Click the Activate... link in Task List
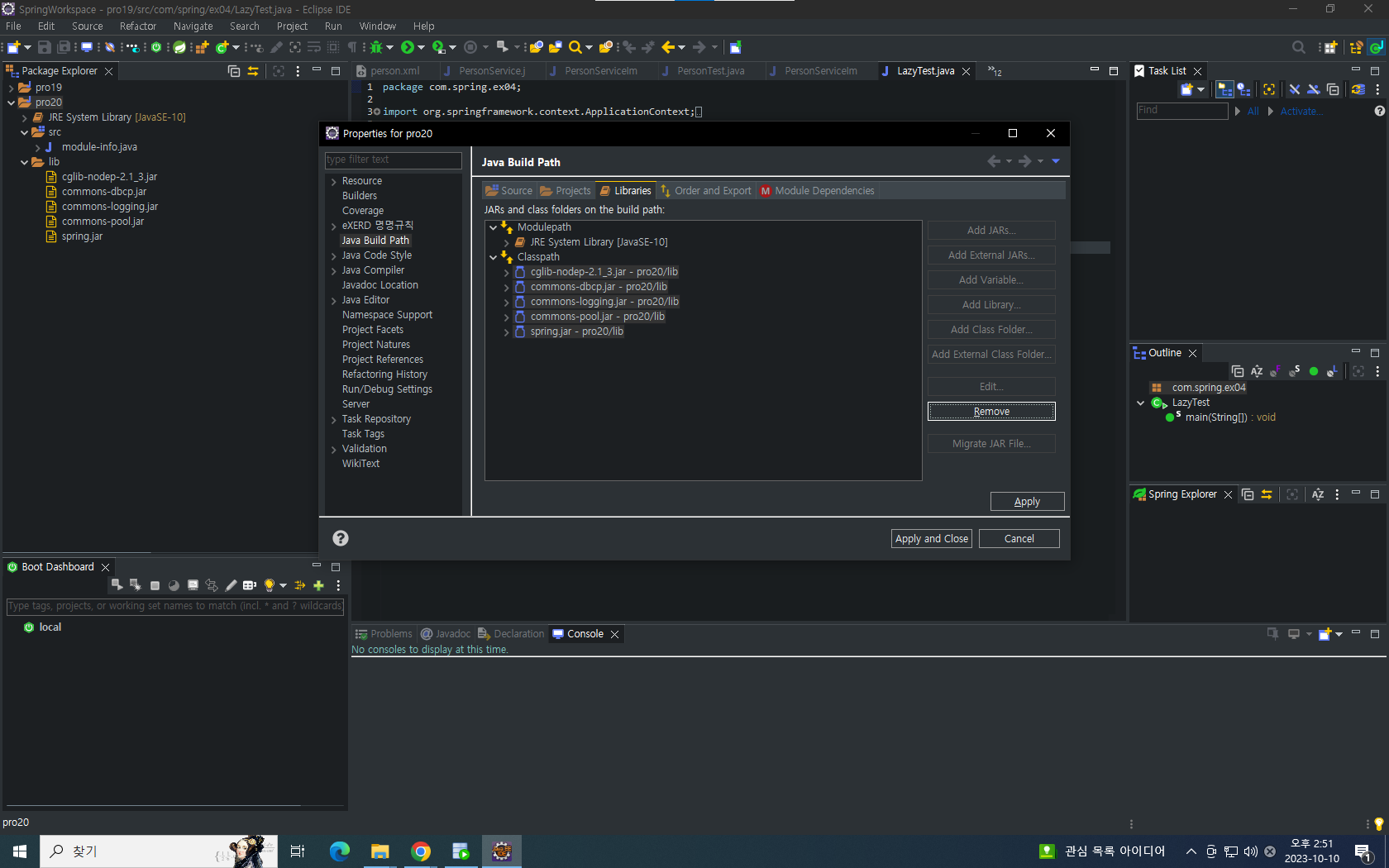The height and width of the screenshot is (868, 1389). [x=1301, y=112]
